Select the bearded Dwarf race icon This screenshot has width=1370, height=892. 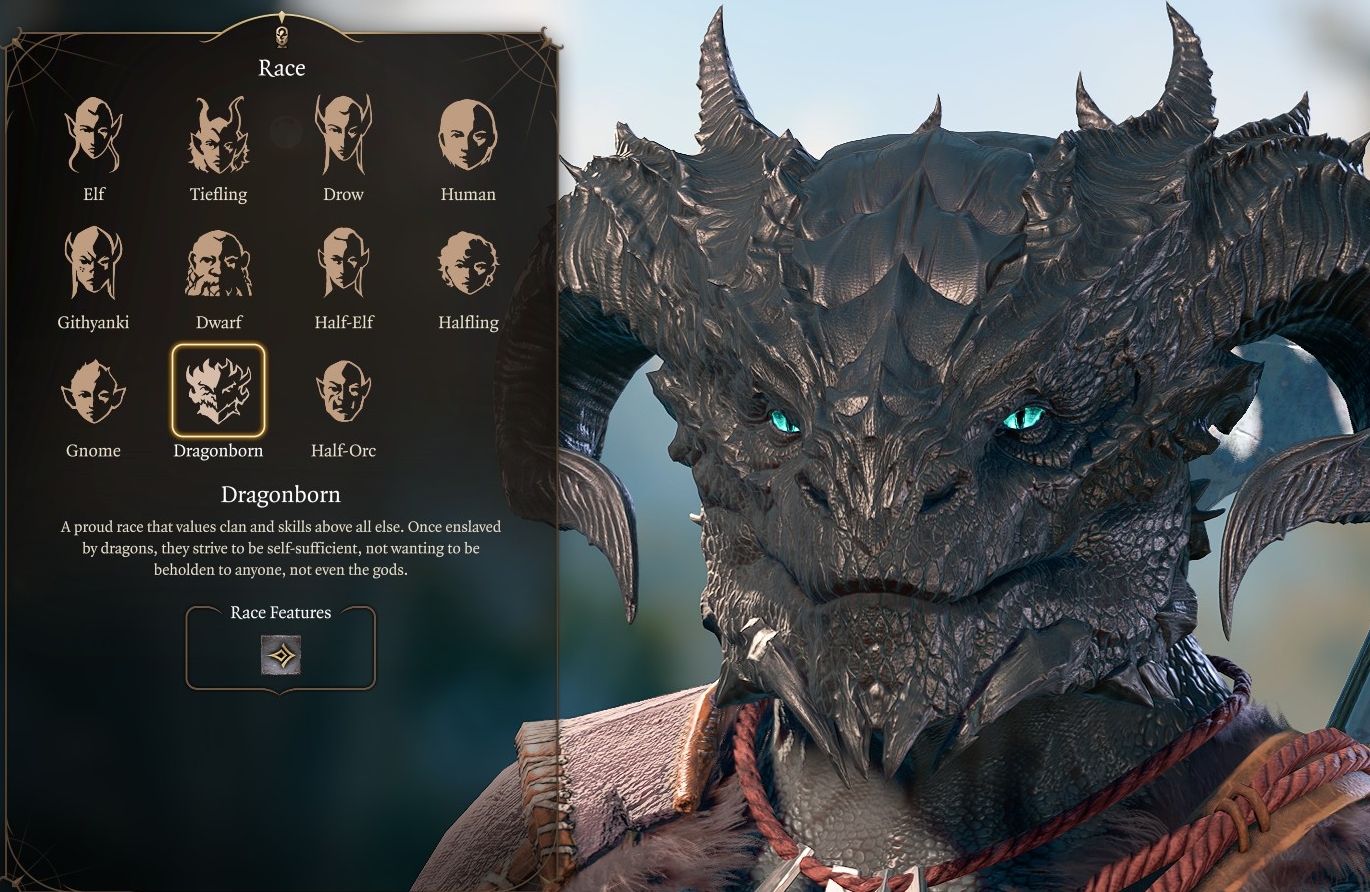click(x=218, y=263)
